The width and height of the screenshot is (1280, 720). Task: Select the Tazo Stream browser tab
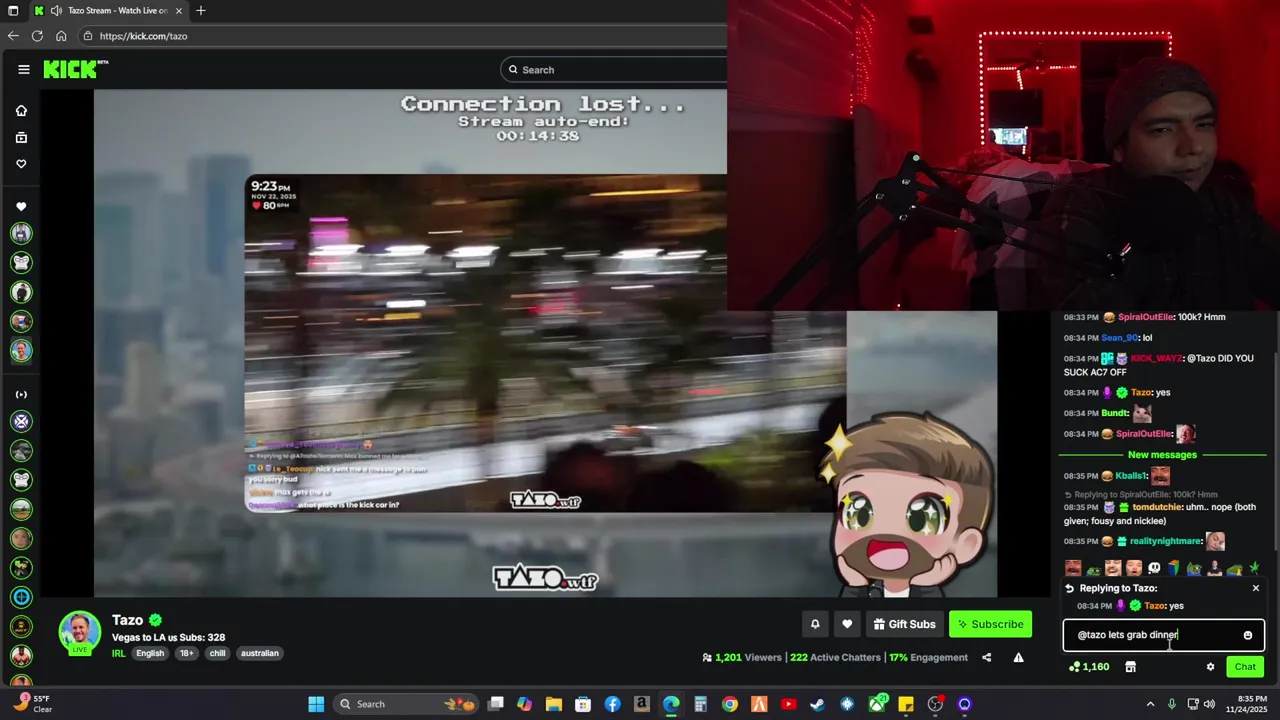108,11
